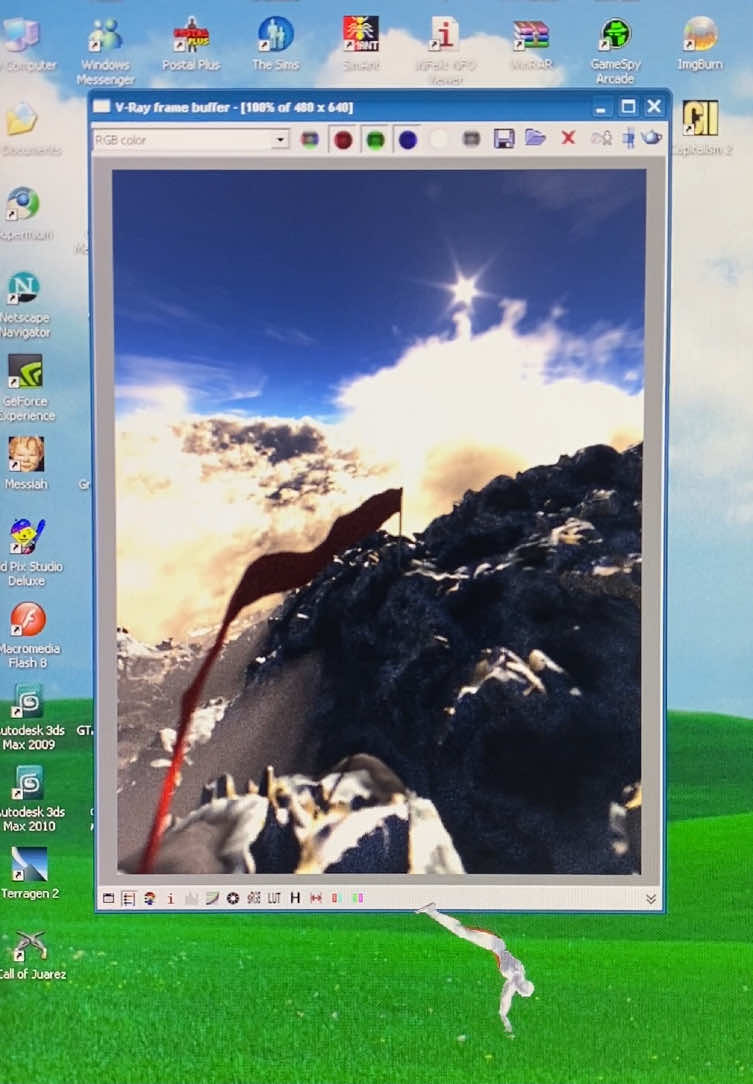Minimize the V-Ray frame buffer window
753x1084 pixels.
point(601,107)
